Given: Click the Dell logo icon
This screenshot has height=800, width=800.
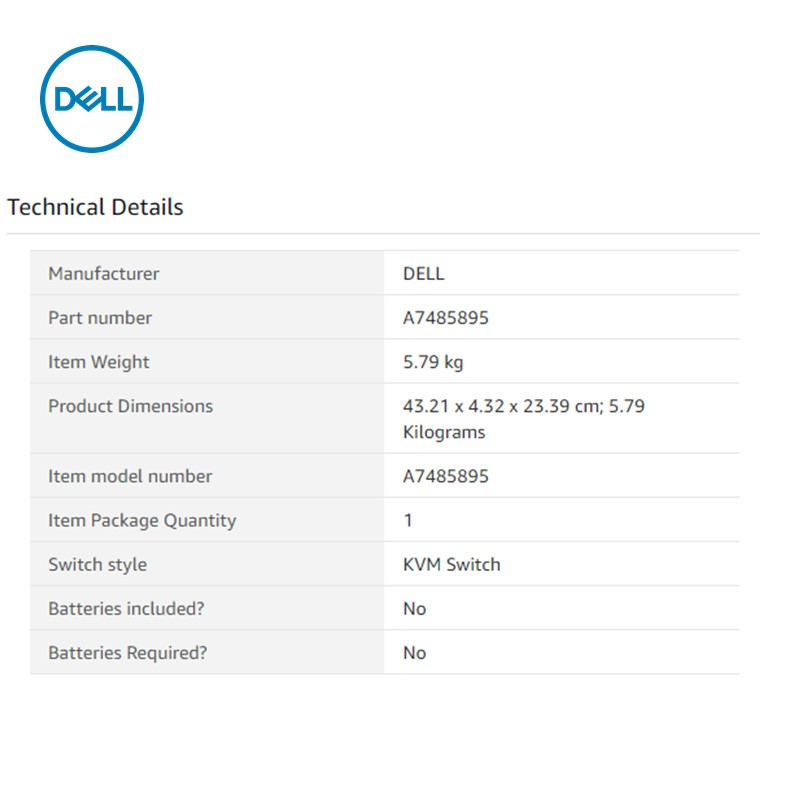Looking at the screenshot, I should 92,99.
